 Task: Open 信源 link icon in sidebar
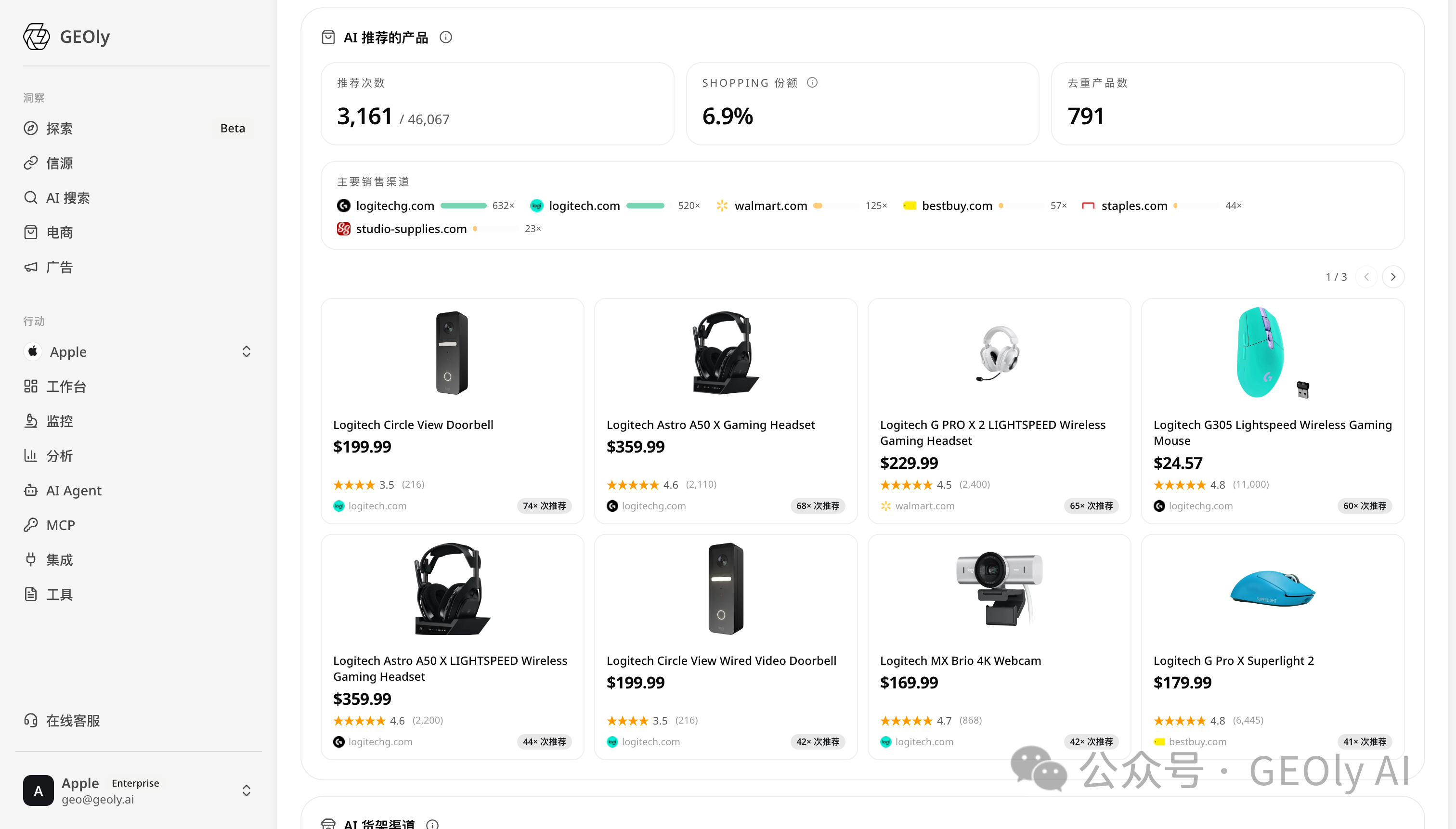click(x=31, y=163)
